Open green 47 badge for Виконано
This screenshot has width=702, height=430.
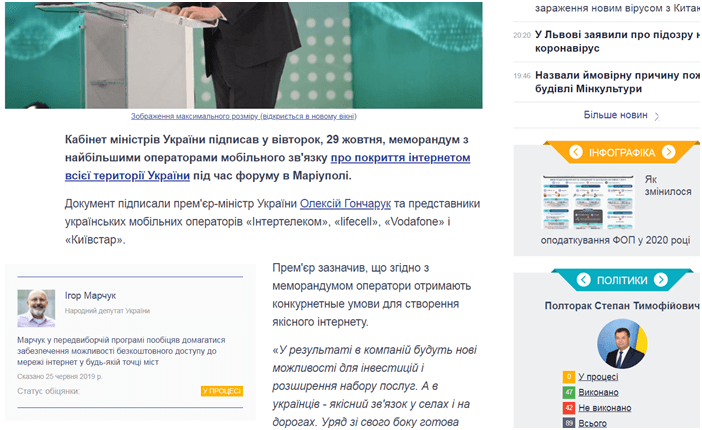tap(569, 392)
